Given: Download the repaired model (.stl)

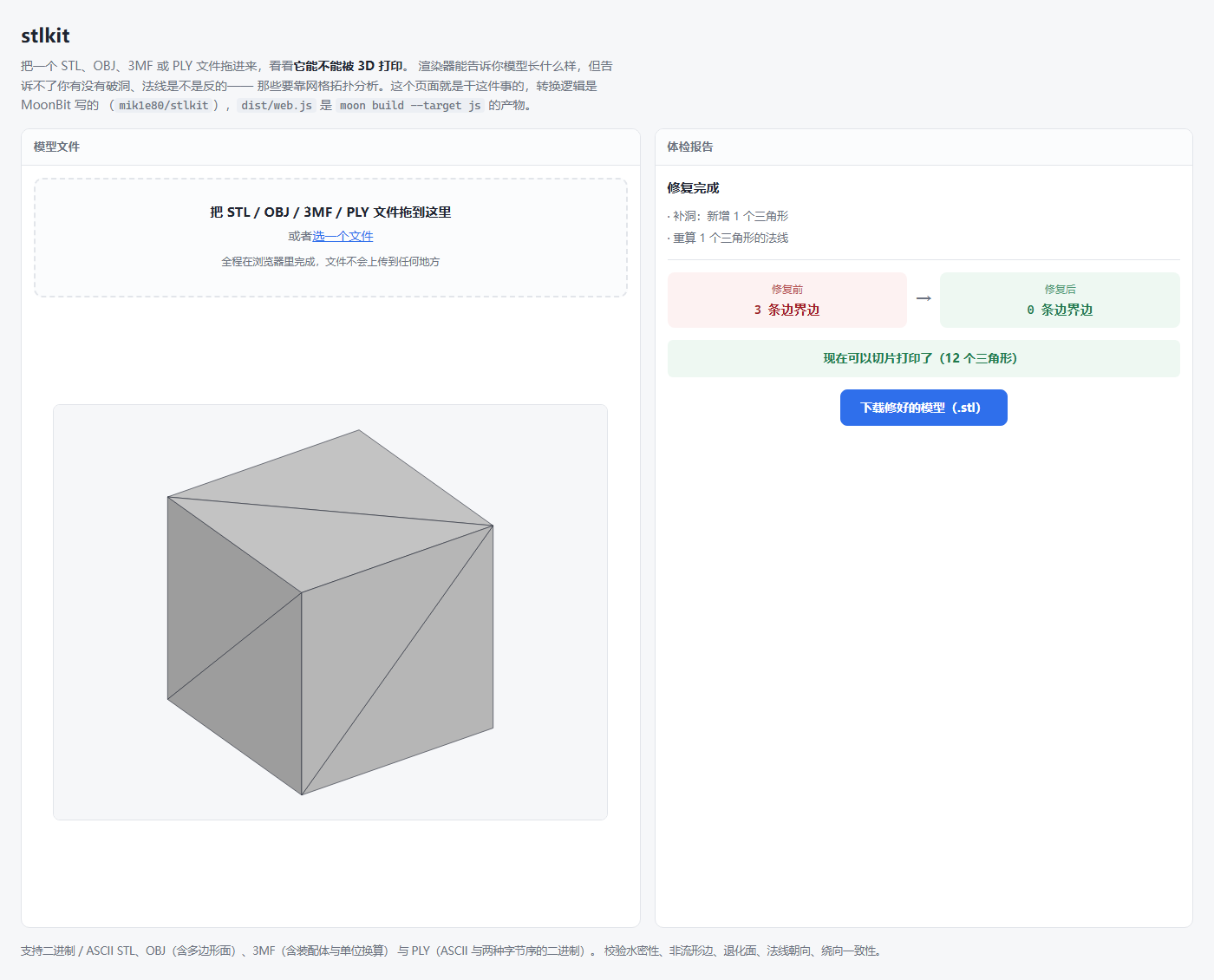Looking at the screenshot, I should tap(924, 408).
